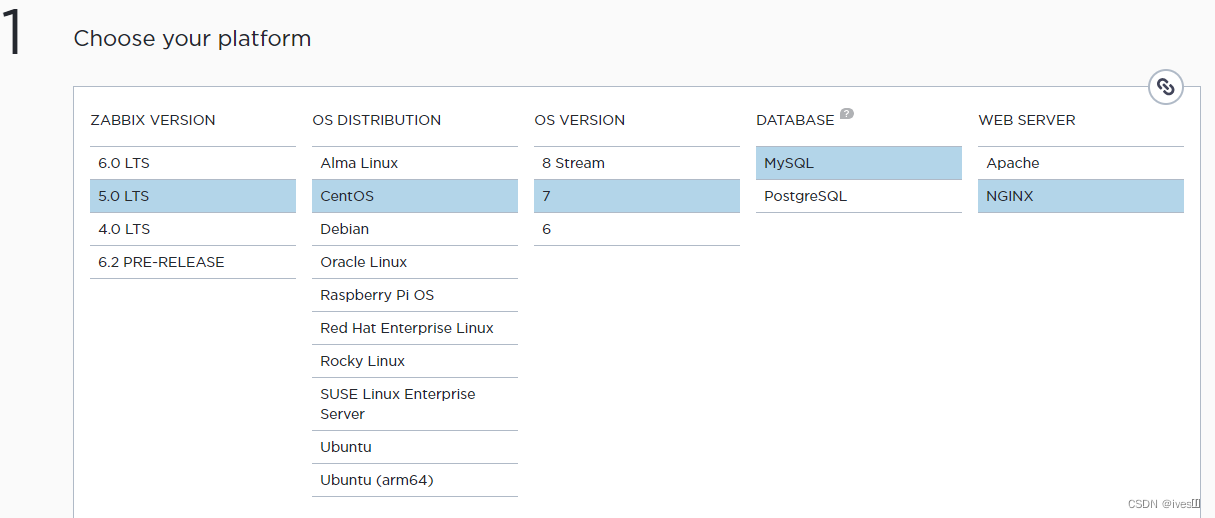Select Rocky Linux distribution

pyautogui.click(x=414, y=361)
